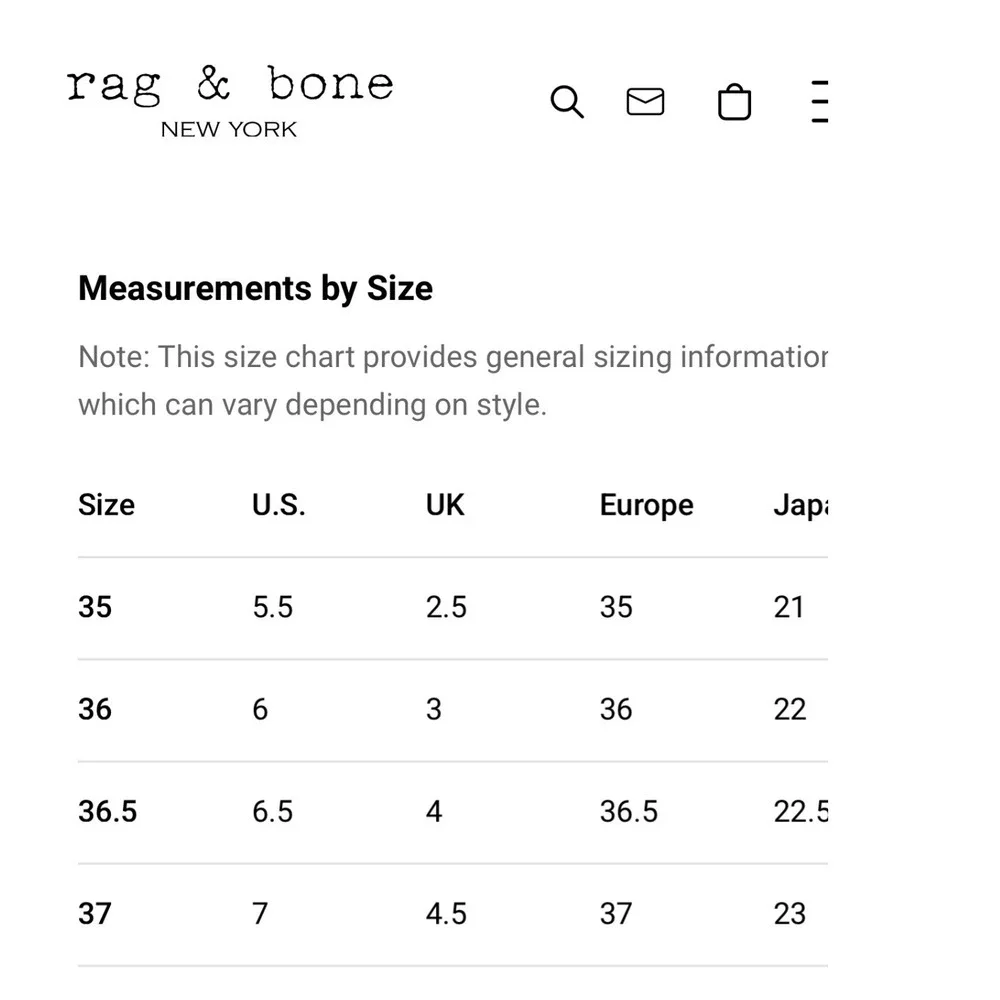Click the partially visible Japan column header

[801, 506]
